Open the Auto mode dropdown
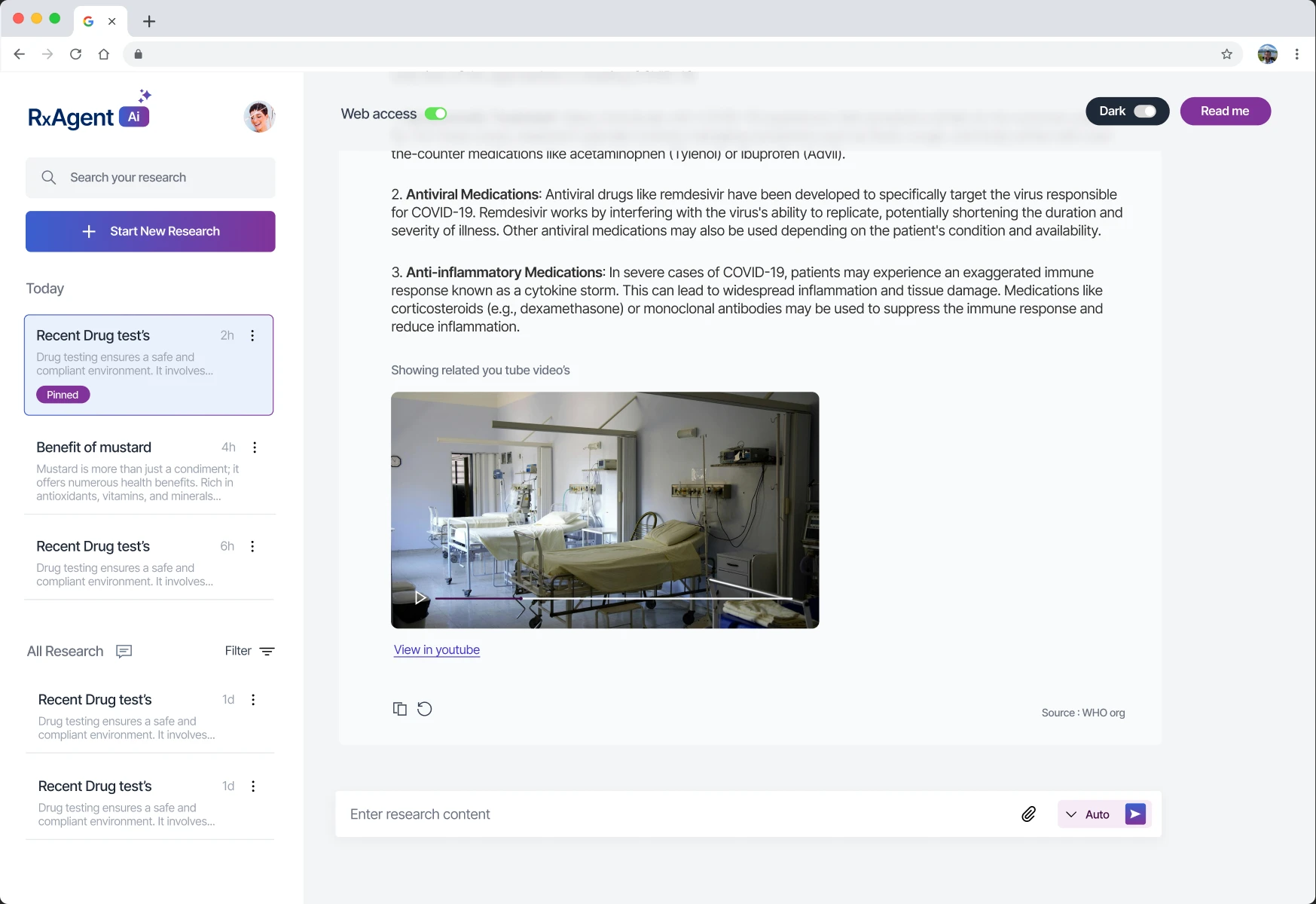The image size is (1316, 904). (1087, 814)
